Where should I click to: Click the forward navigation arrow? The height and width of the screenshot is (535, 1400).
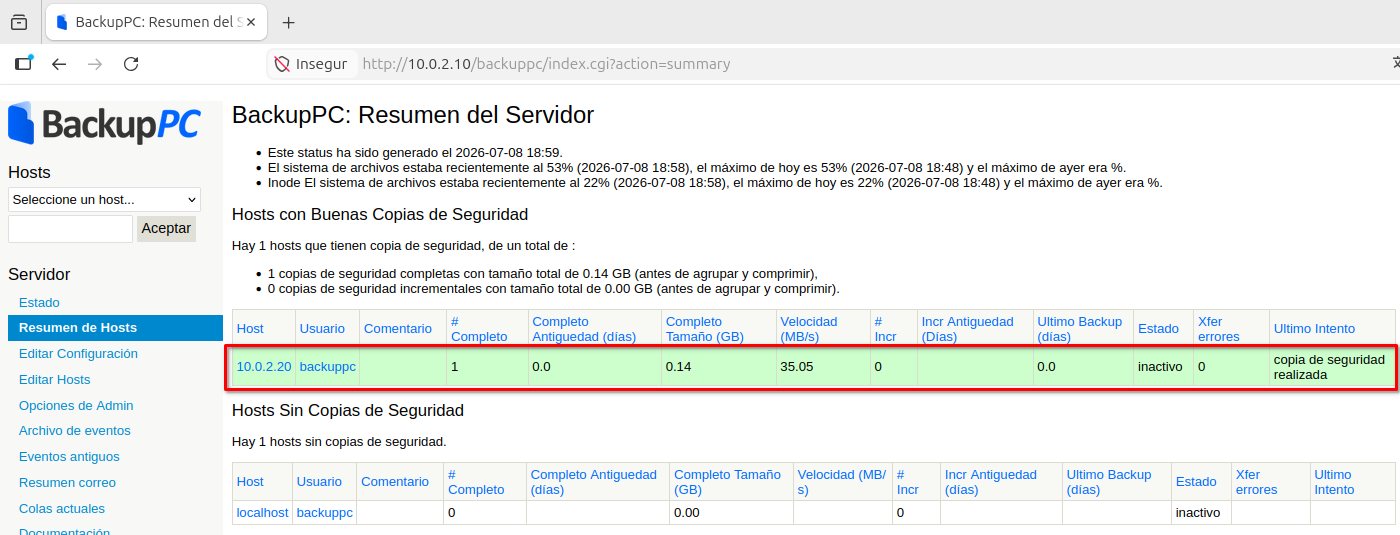[x=95, y=64]
